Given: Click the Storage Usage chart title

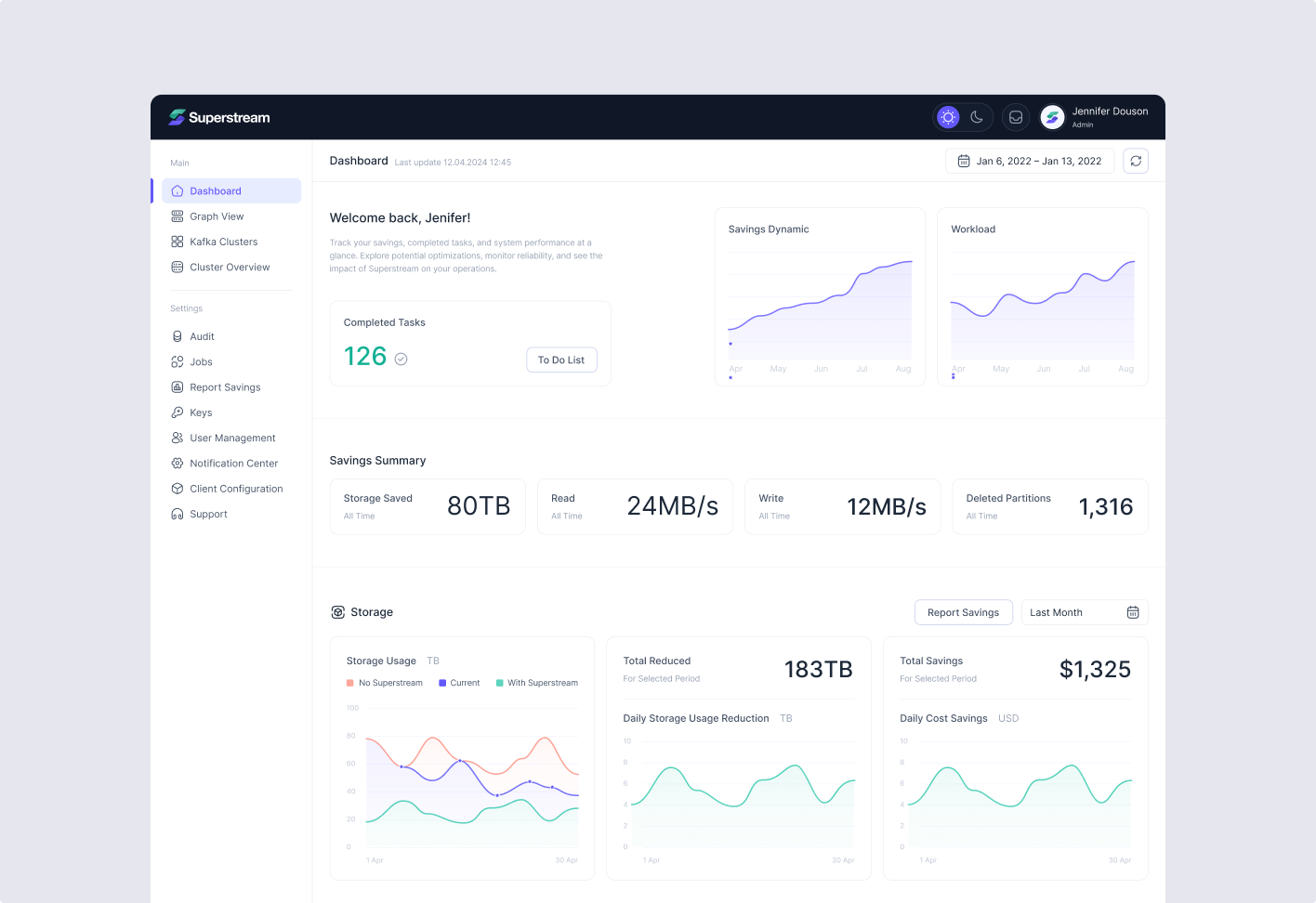Looking at the screenshot, I should point(381,661).
